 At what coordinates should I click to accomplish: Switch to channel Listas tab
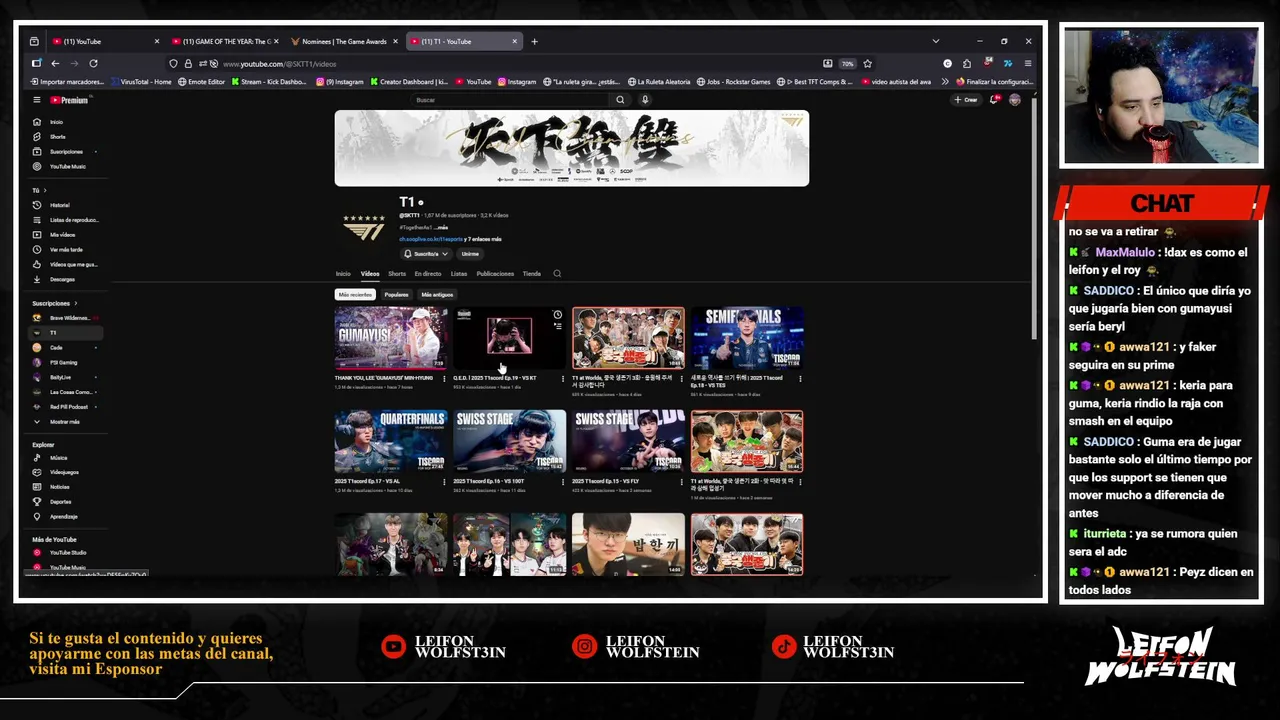click(x=459, y=274)
